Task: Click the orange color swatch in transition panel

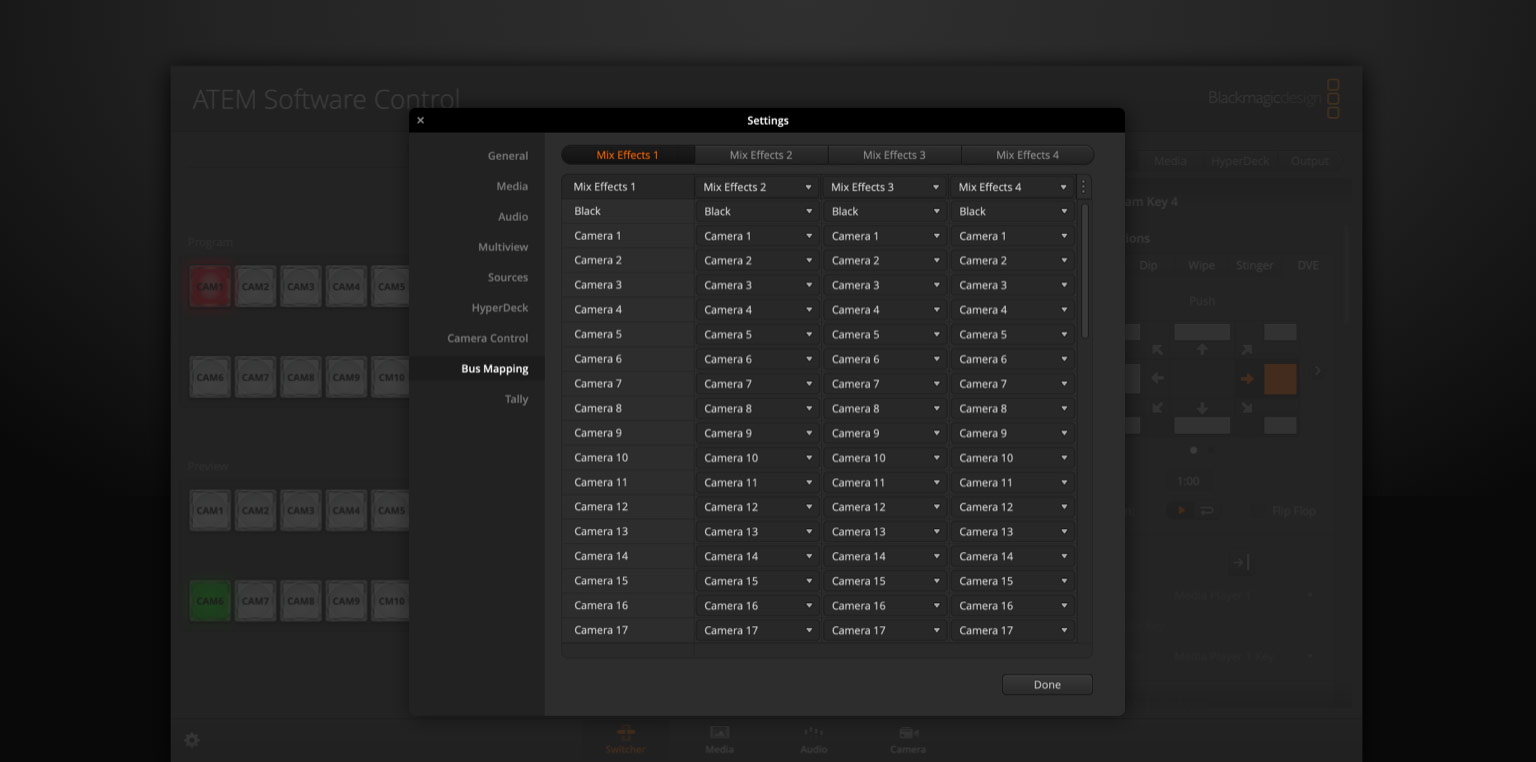Action: coord(1280,379)
